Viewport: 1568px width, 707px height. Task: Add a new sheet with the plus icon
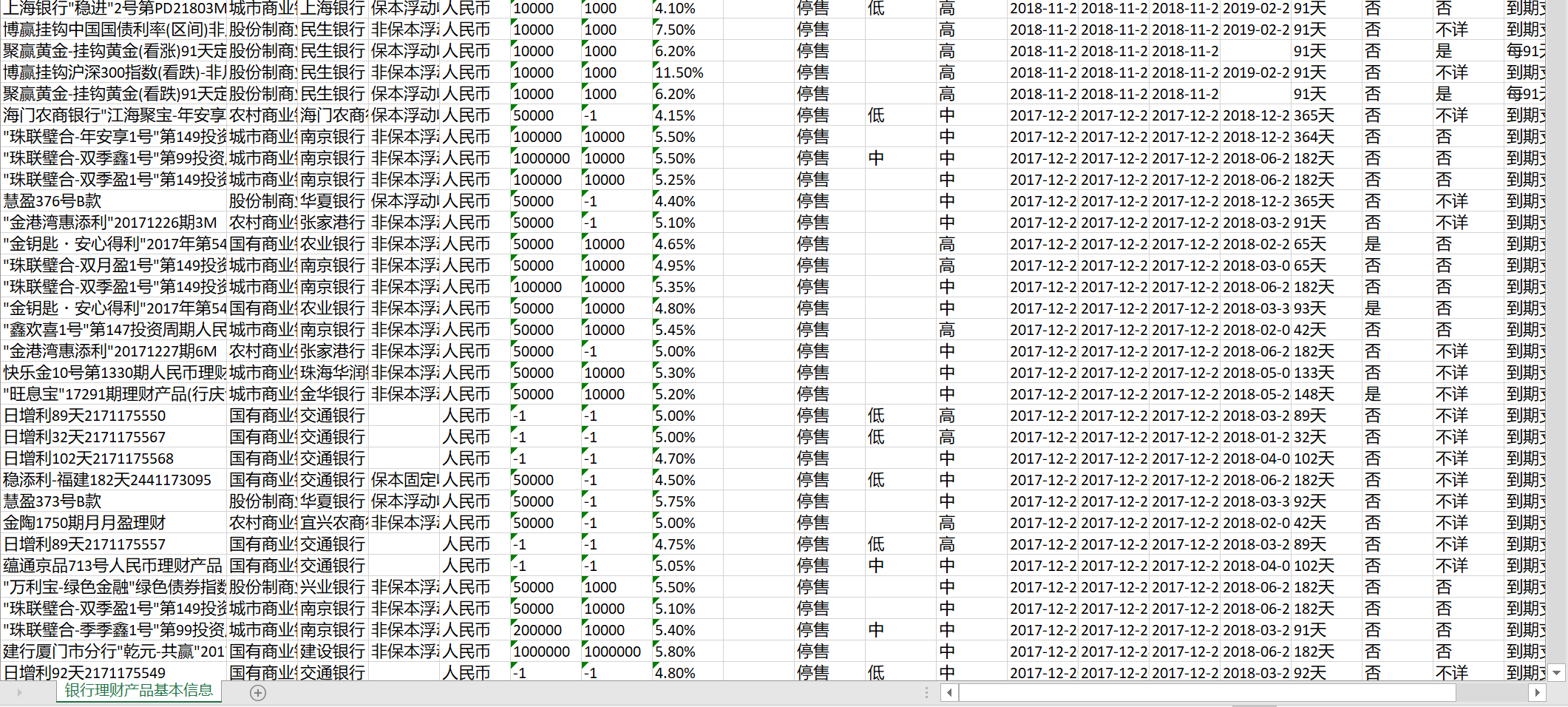pyautogui.click(x=258, y=693)
